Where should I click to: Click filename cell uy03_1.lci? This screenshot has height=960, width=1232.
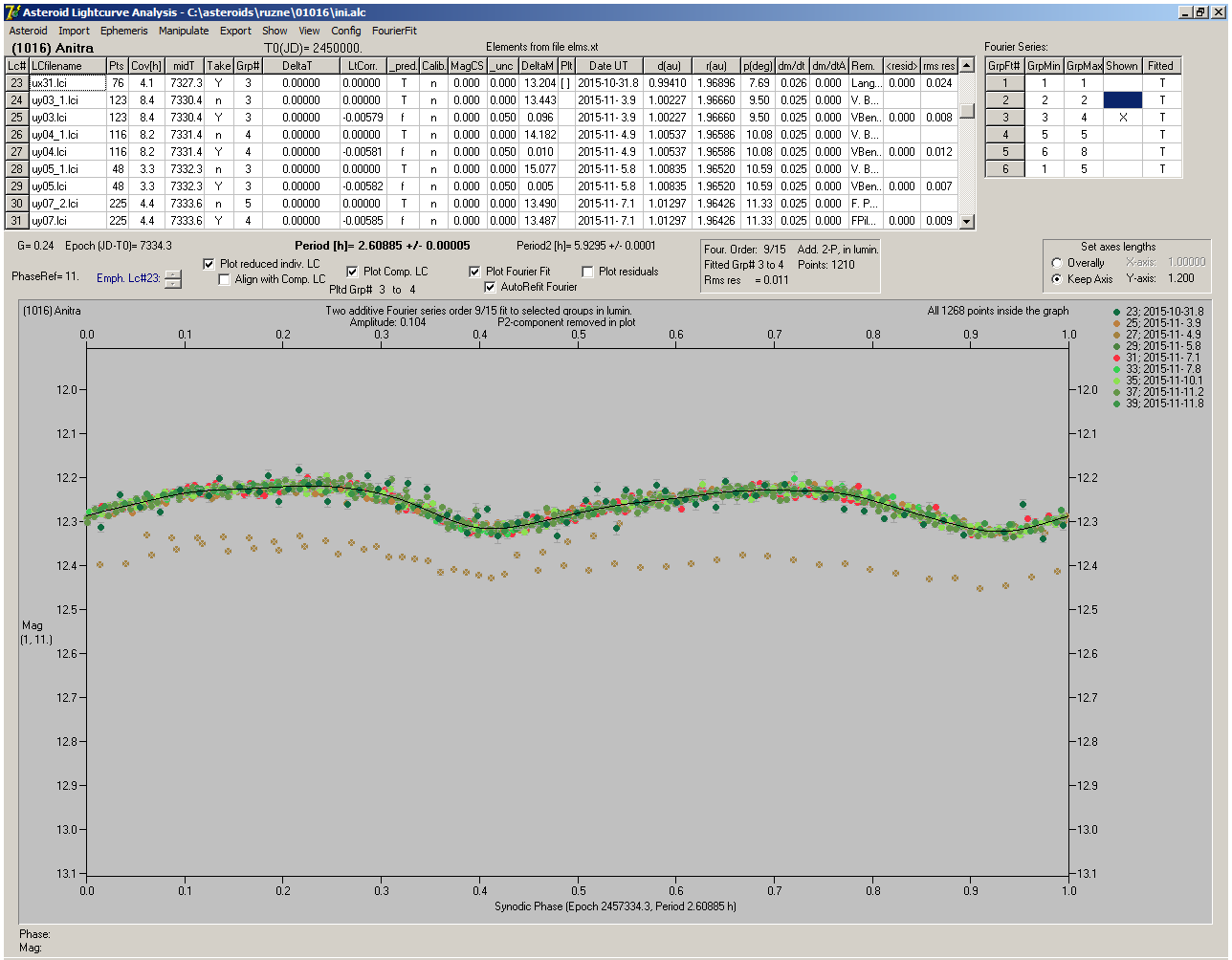click(x=66, y=100)
